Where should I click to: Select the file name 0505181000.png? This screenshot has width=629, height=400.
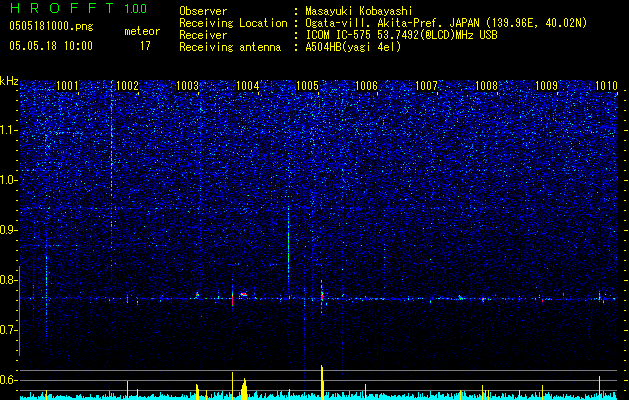(x=51, y=26)
